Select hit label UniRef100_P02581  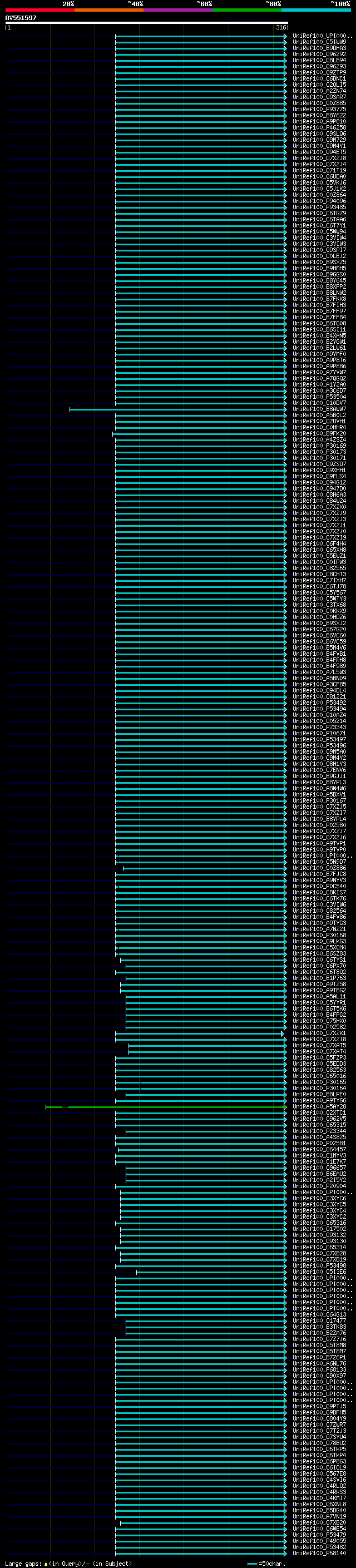point(319,1143)
